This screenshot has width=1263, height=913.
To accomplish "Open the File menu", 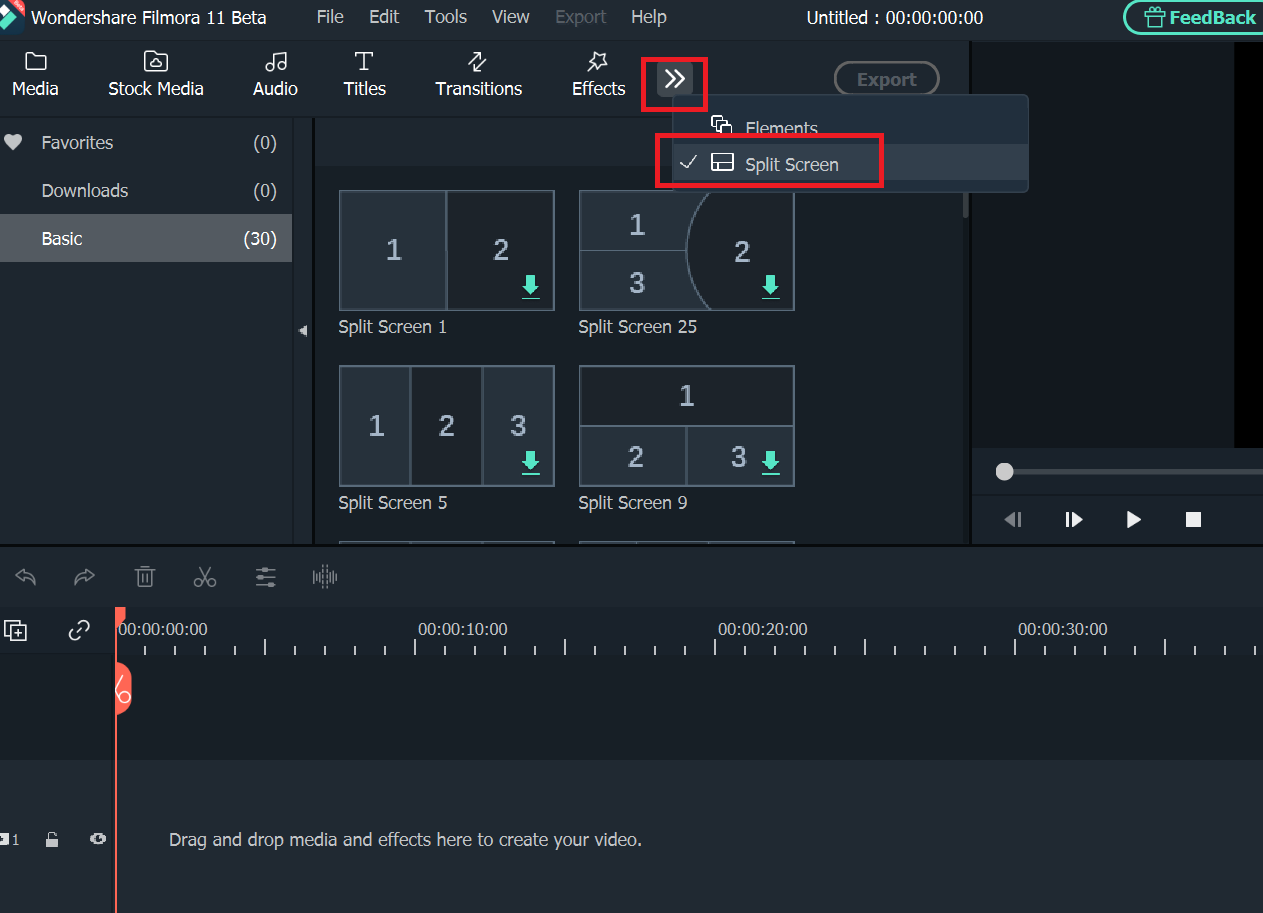I will pos(330,17).
